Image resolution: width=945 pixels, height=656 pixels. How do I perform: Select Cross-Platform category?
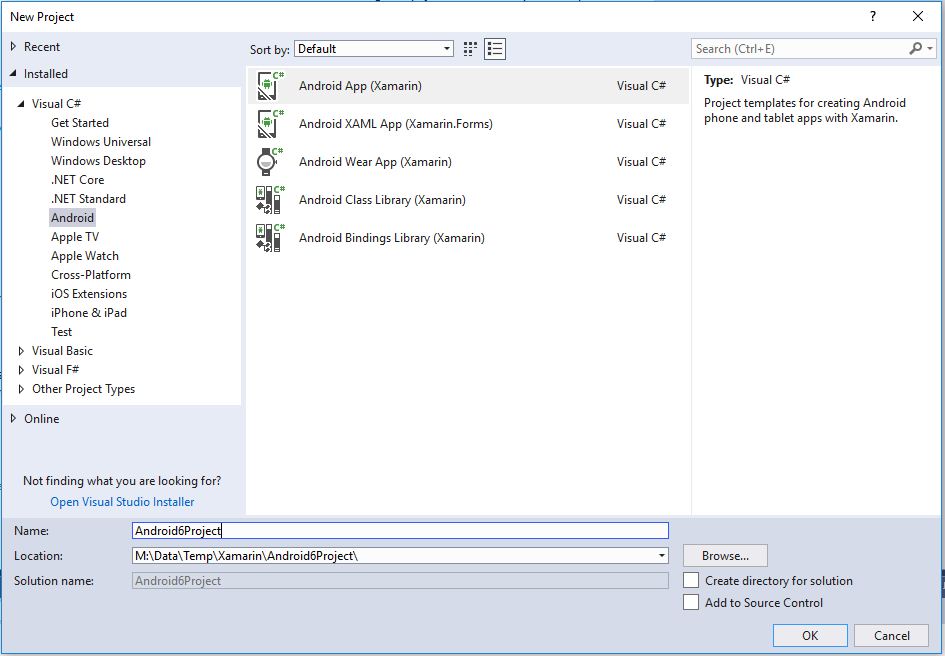tap(90, 275)
